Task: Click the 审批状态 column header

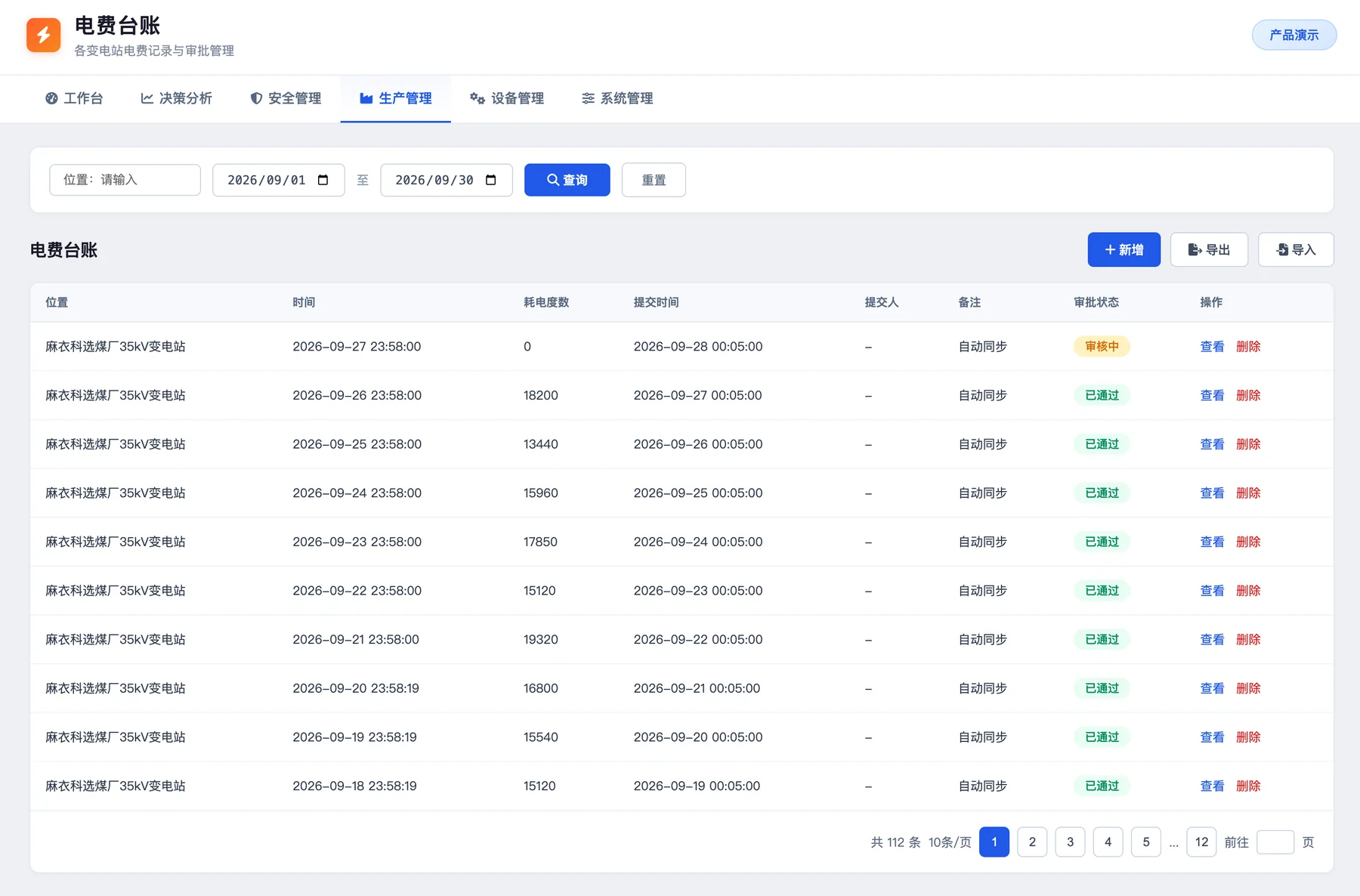Action: (x=1096, y=302)
